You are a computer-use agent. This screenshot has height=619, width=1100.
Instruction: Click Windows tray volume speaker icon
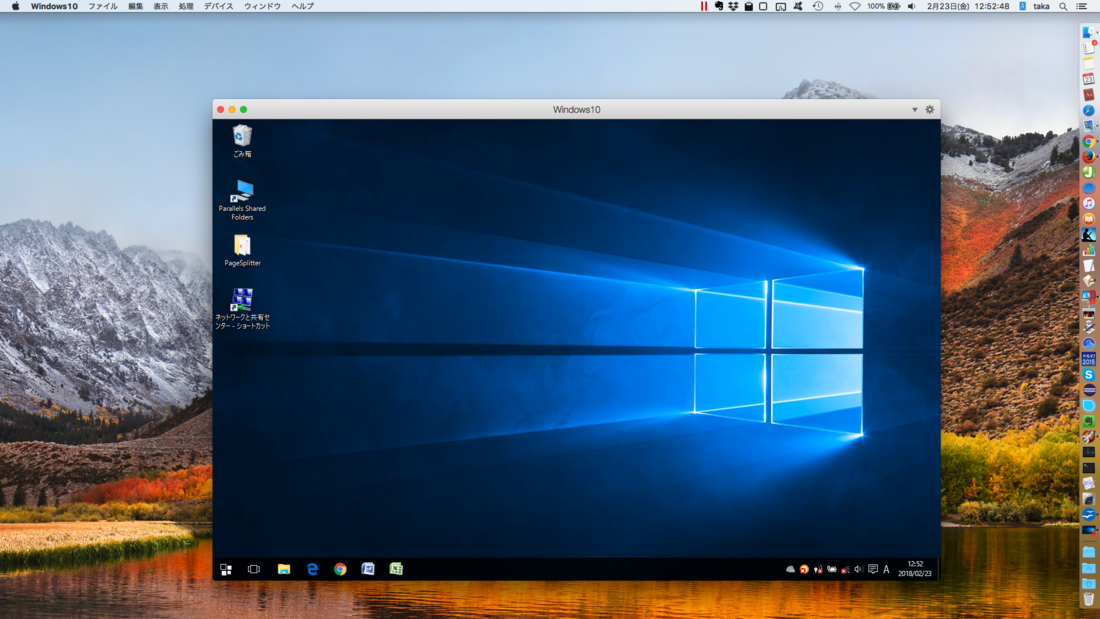point(859,569)
